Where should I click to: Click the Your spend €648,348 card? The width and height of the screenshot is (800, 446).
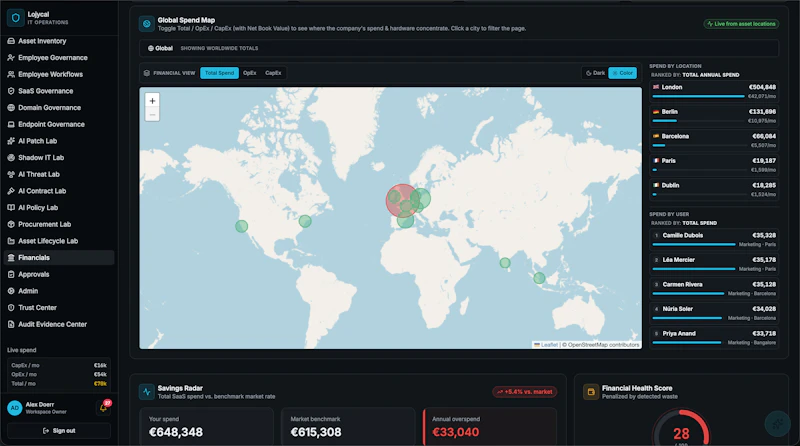click(207, 427)
